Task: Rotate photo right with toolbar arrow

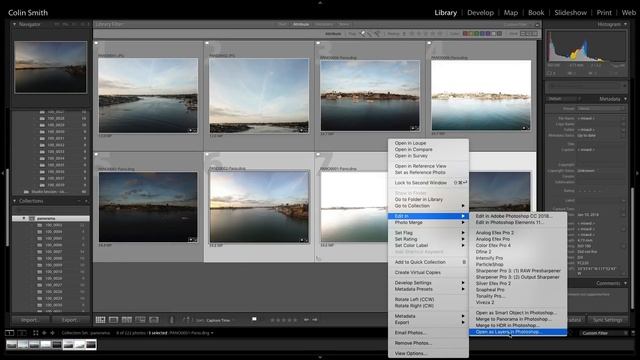Action: click(x=315, y=320)
